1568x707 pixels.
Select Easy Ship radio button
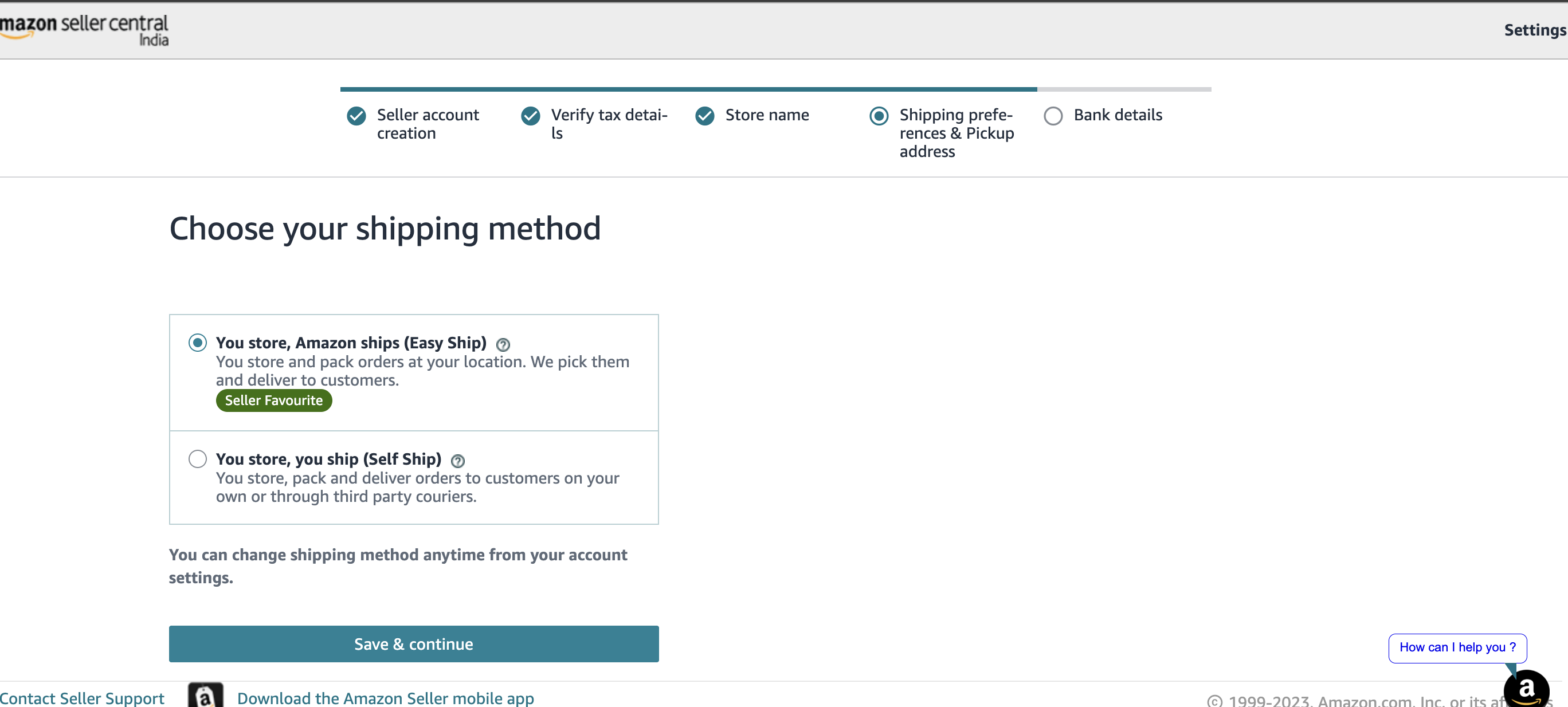(197, 343)
